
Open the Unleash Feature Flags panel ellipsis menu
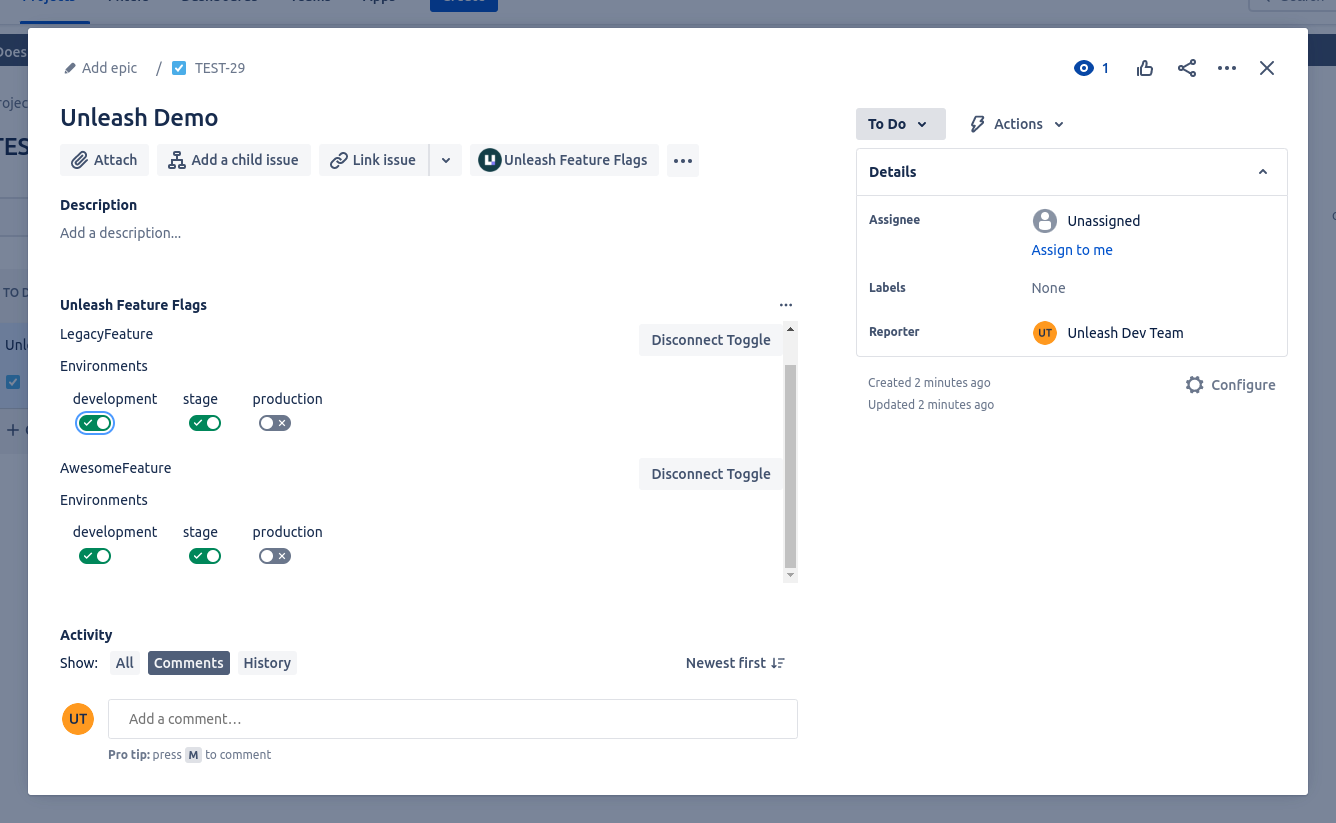[786, 305]
